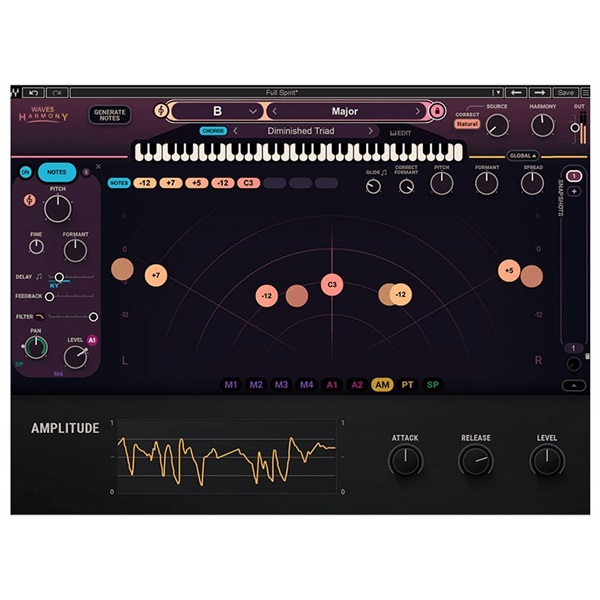Collapse the GLOBAL section
This screenshot has width=600, height=600.
coord(523,156)
